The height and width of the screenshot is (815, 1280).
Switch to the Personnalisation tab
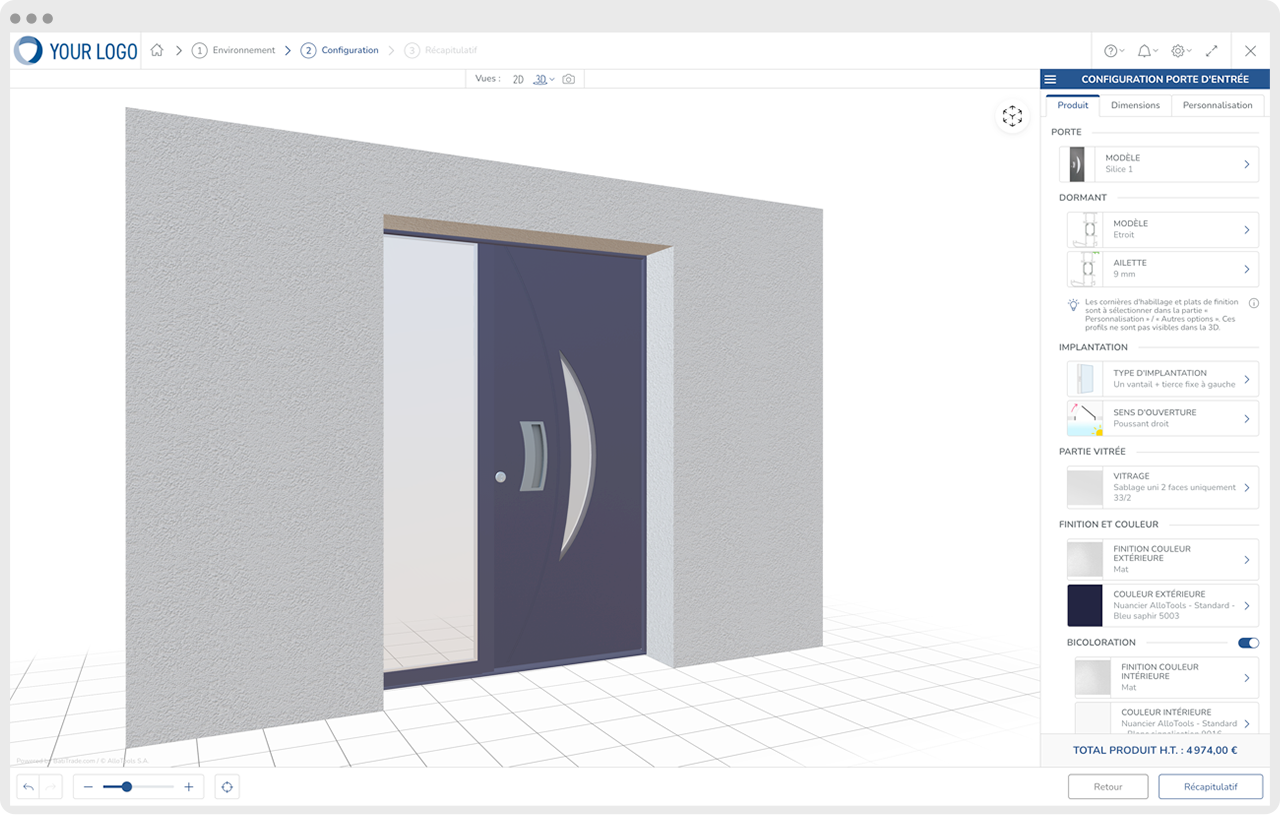pos(1217,105)
